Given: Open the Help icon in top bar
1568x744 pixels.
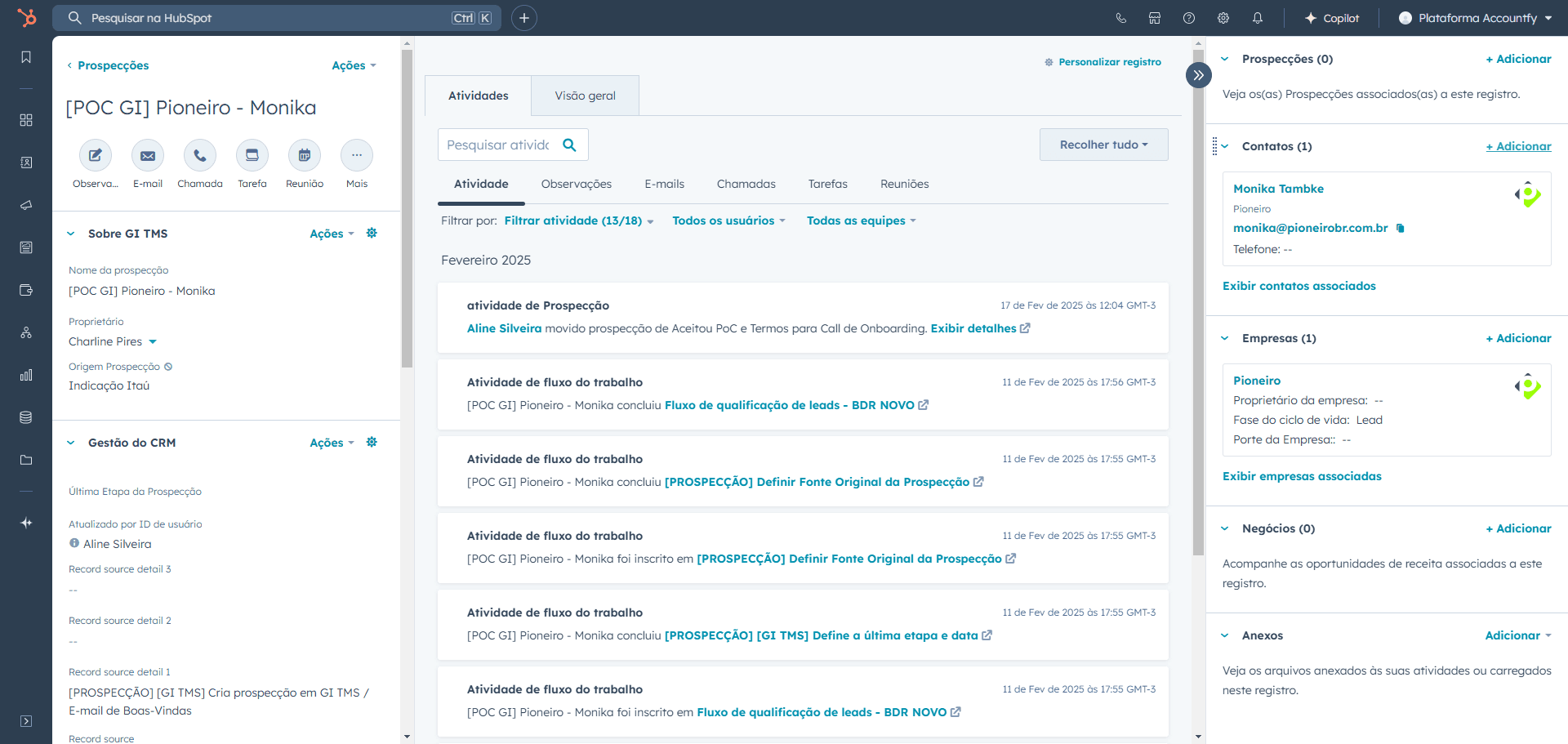Looking at the screenshot, I should [x=1189, y=18].
